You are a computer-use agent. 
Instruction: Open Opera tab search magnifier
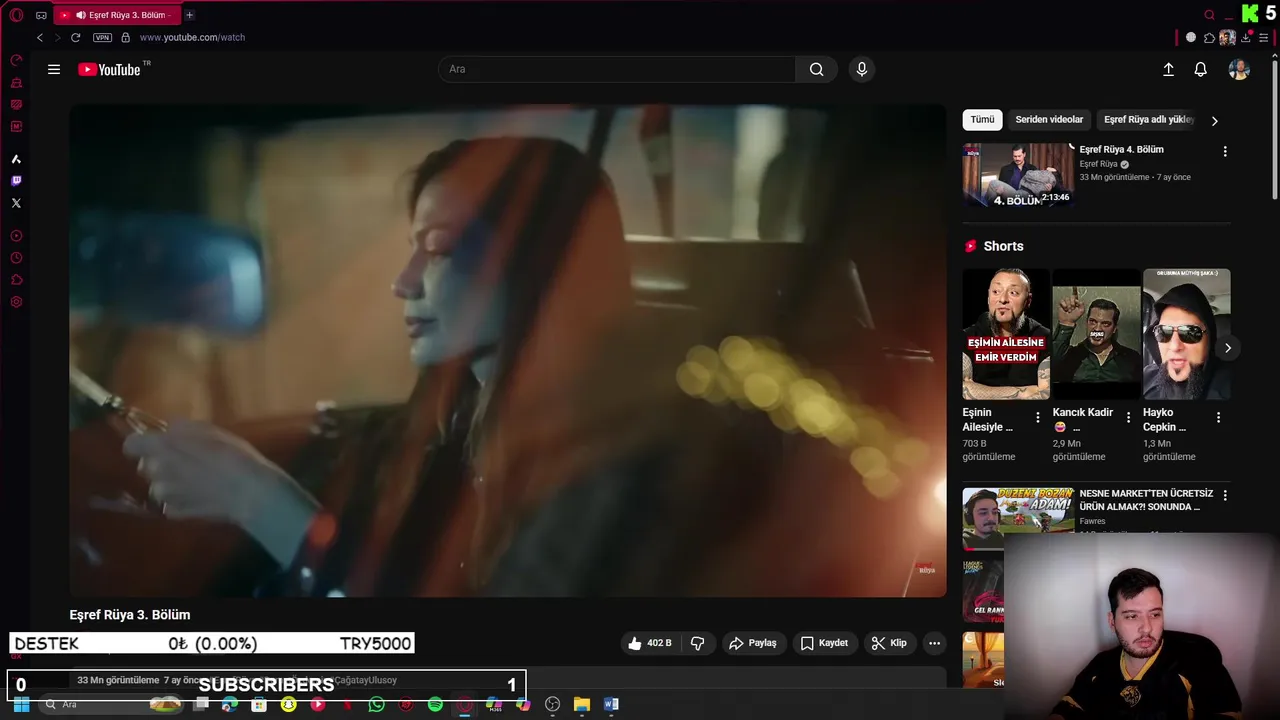(x=1210, y=14)
